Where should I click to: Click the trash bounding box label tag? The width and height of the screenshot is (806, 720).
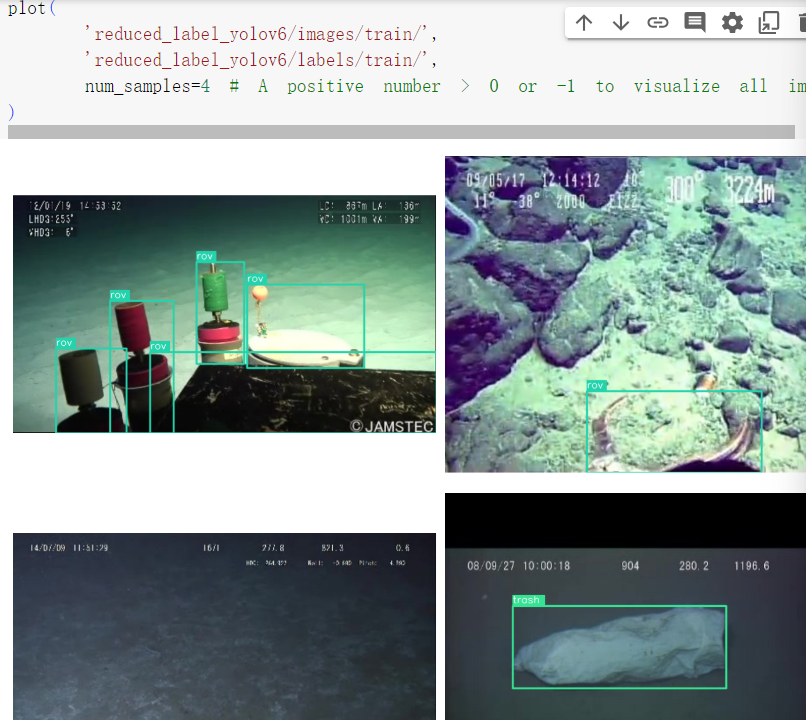(525, 599)
